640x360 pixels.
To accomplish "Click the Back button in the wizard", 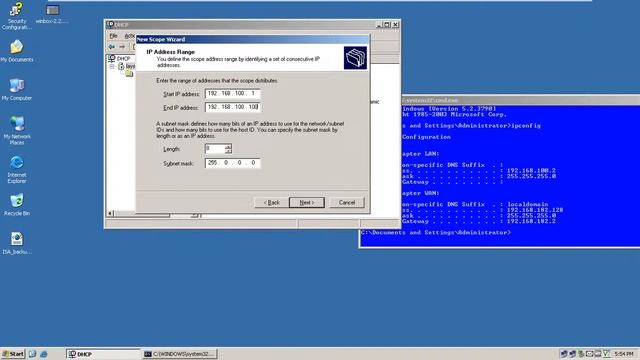I will [271, 202].
